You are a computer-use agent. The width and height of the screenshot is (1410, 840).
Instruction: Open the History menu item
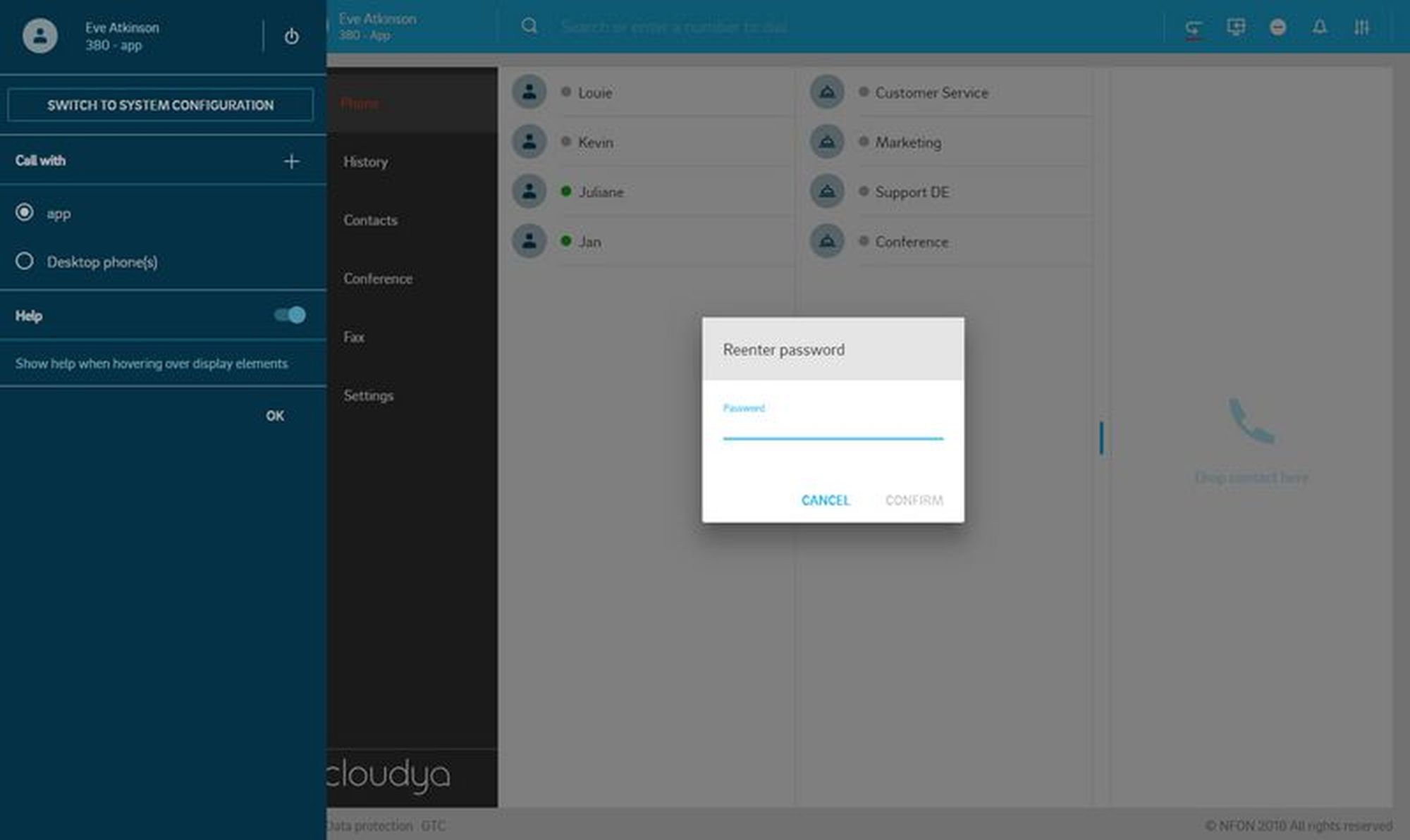click(366, 162)
